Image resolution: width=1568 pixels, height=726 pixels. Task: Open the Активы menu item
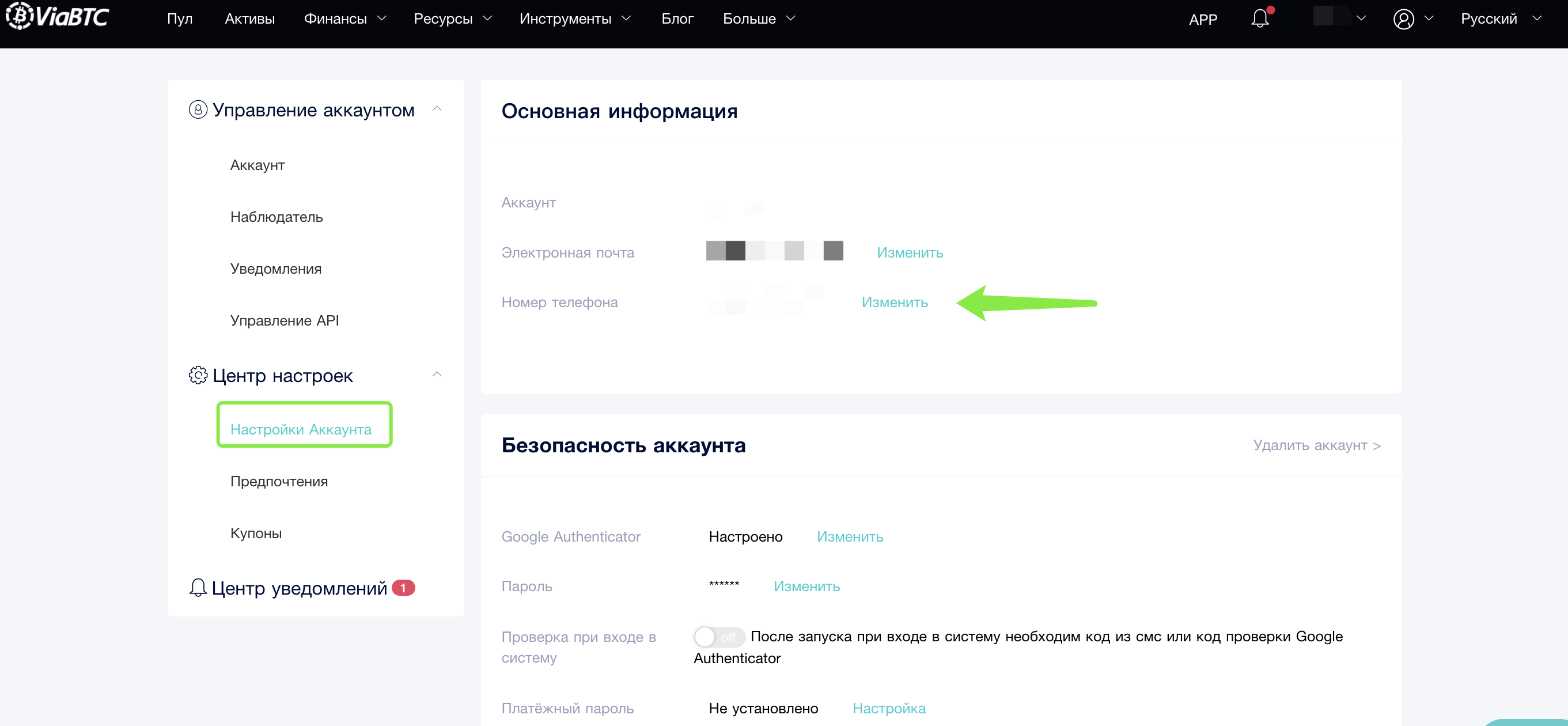[249, 19]
